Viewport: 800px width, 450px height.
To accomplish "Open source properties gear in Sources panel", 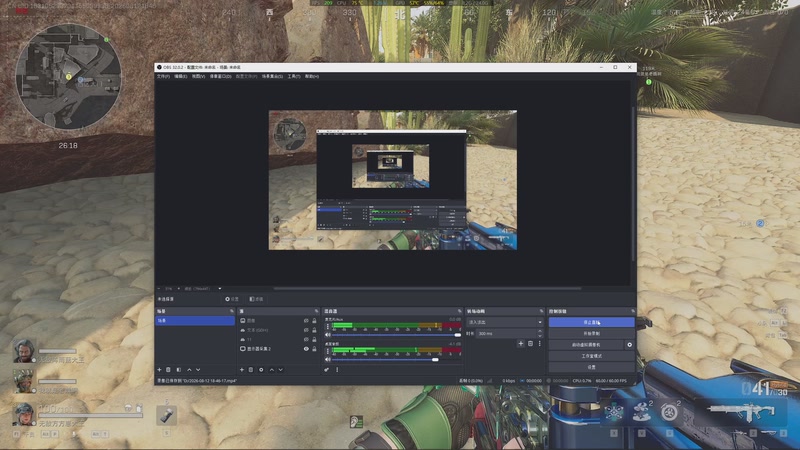I will click(261, 369).
